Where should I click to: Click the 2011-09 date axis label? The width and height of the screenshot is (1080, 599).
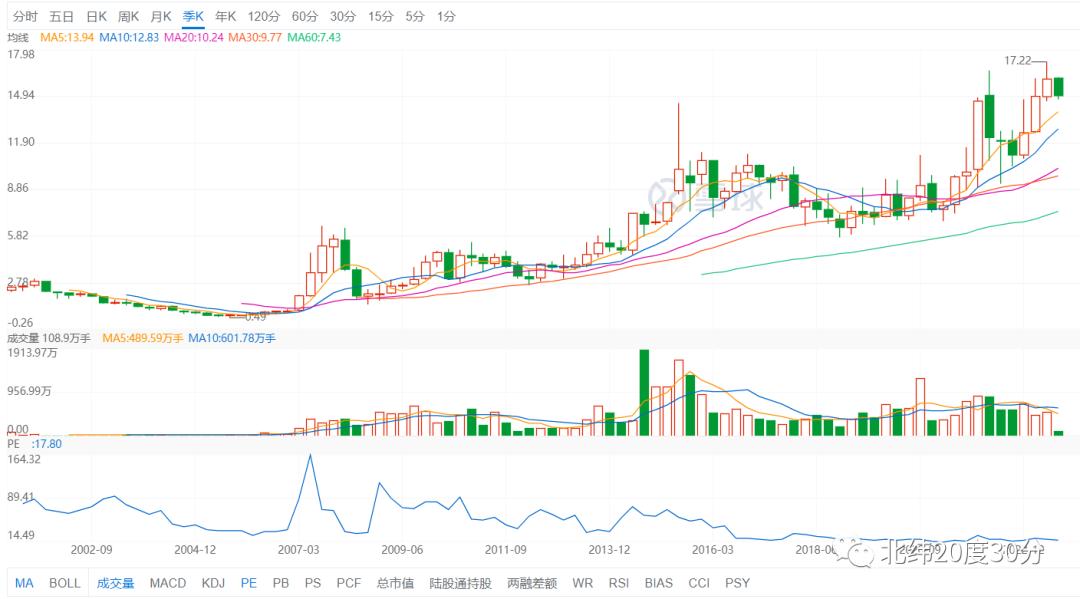pyautogui.click(x=506, y=550)
